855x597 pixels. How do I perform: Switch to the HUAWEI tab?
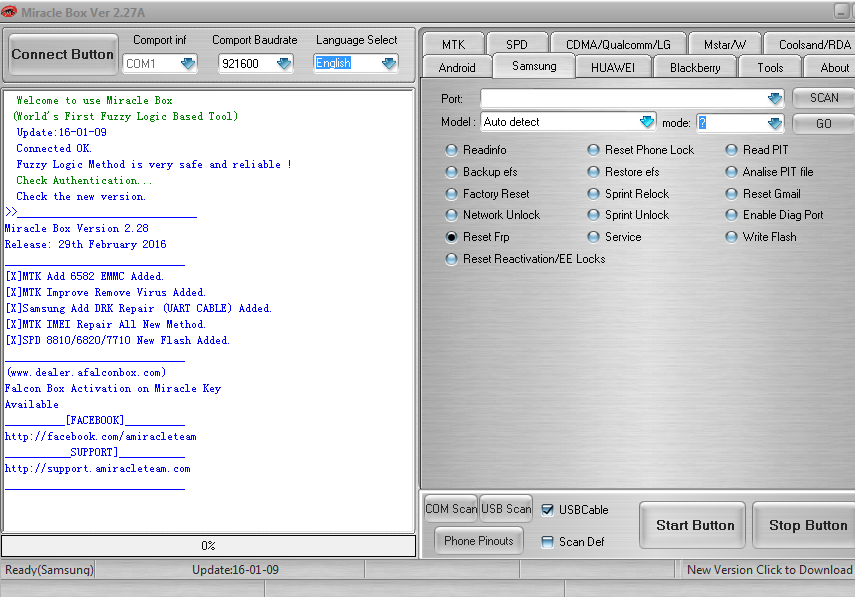click(x=613, y=68)
